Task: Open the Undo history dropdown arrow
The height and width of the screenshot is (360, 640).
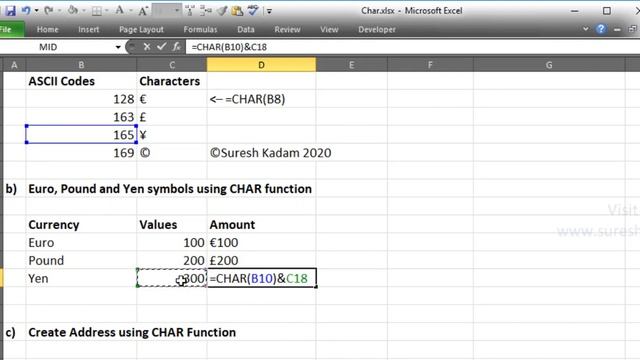Action: pos(36,11)
